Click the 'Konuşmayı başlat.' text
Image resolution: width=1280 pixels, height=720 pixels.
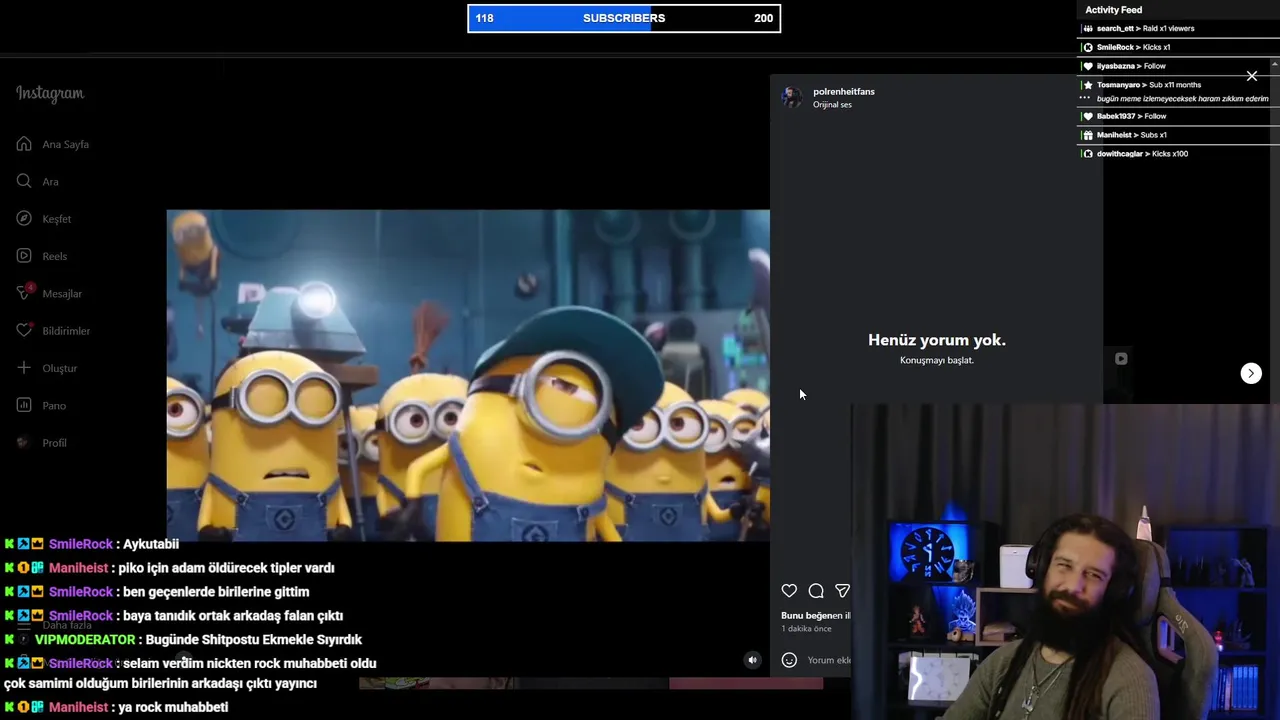click(937, 360)
